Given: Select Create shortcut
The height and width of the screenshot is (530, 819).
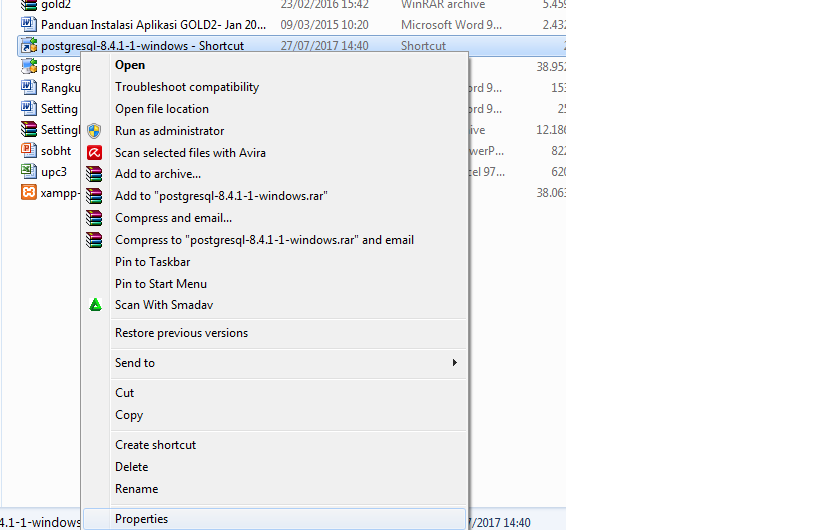Looking at the screenshot, I should point(274,445).
